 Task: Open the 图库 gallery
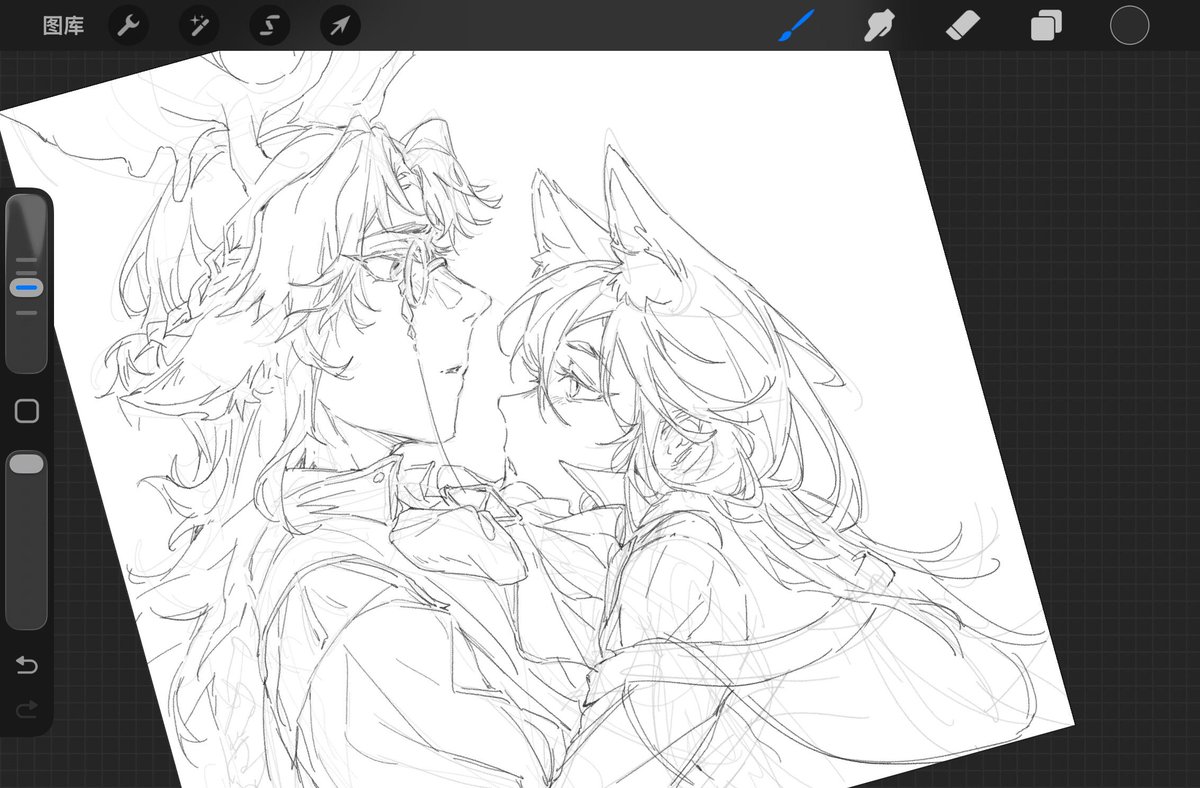point(63,26)
